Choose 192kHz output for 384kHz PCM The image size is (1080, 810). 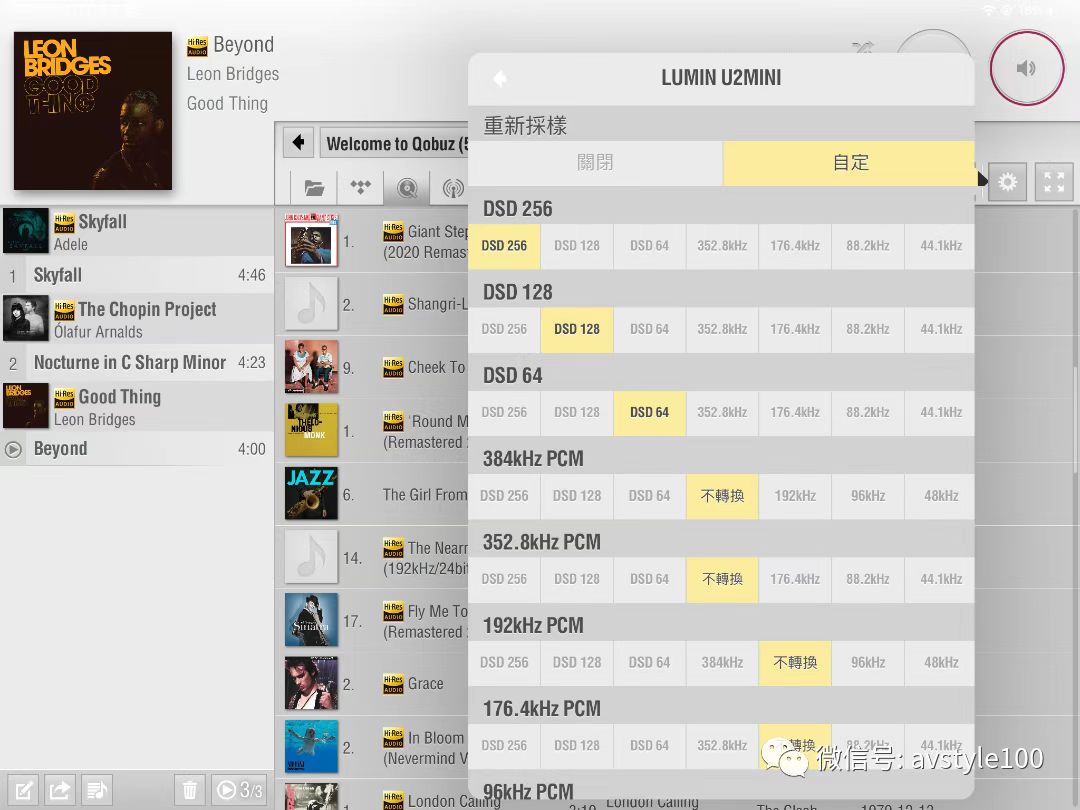(795, 496)
